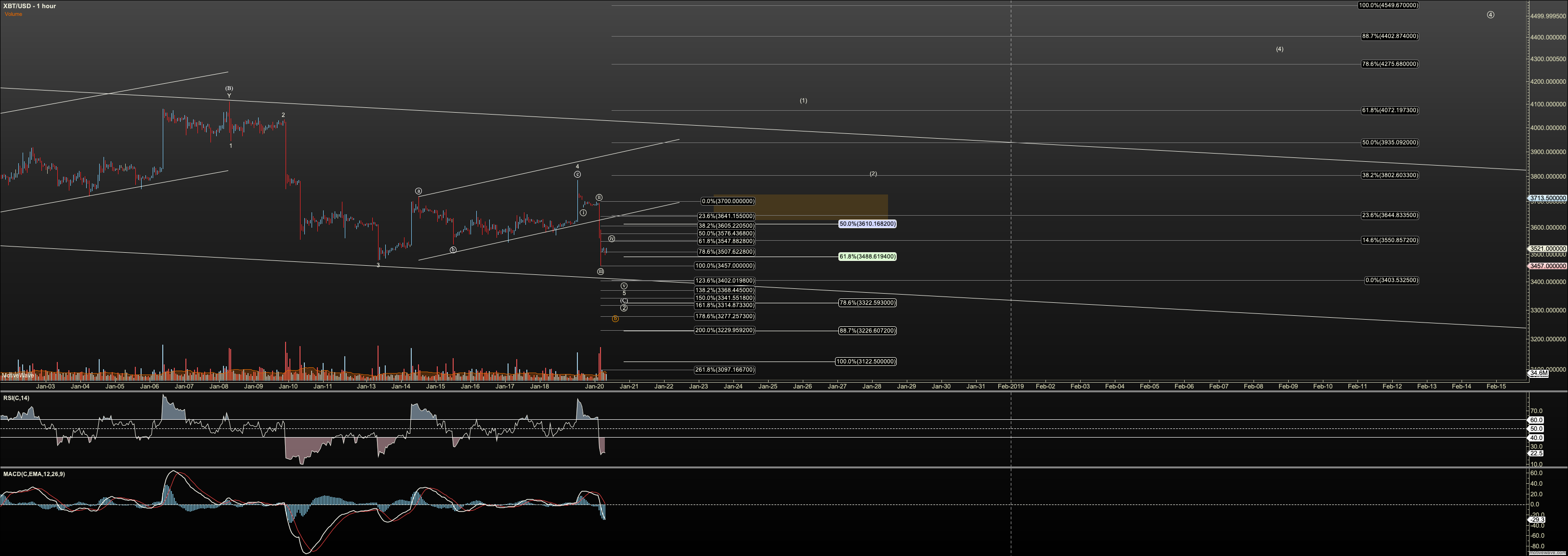Click the 138.2%(3368.445000) extension label
This screenshot has height=556, width=1568.
(x=725, y=291)
